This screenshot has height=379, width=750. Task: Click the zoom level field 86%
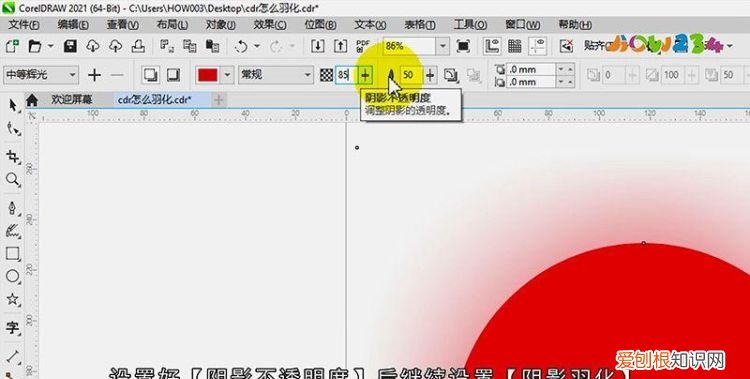tap(409, 46)
